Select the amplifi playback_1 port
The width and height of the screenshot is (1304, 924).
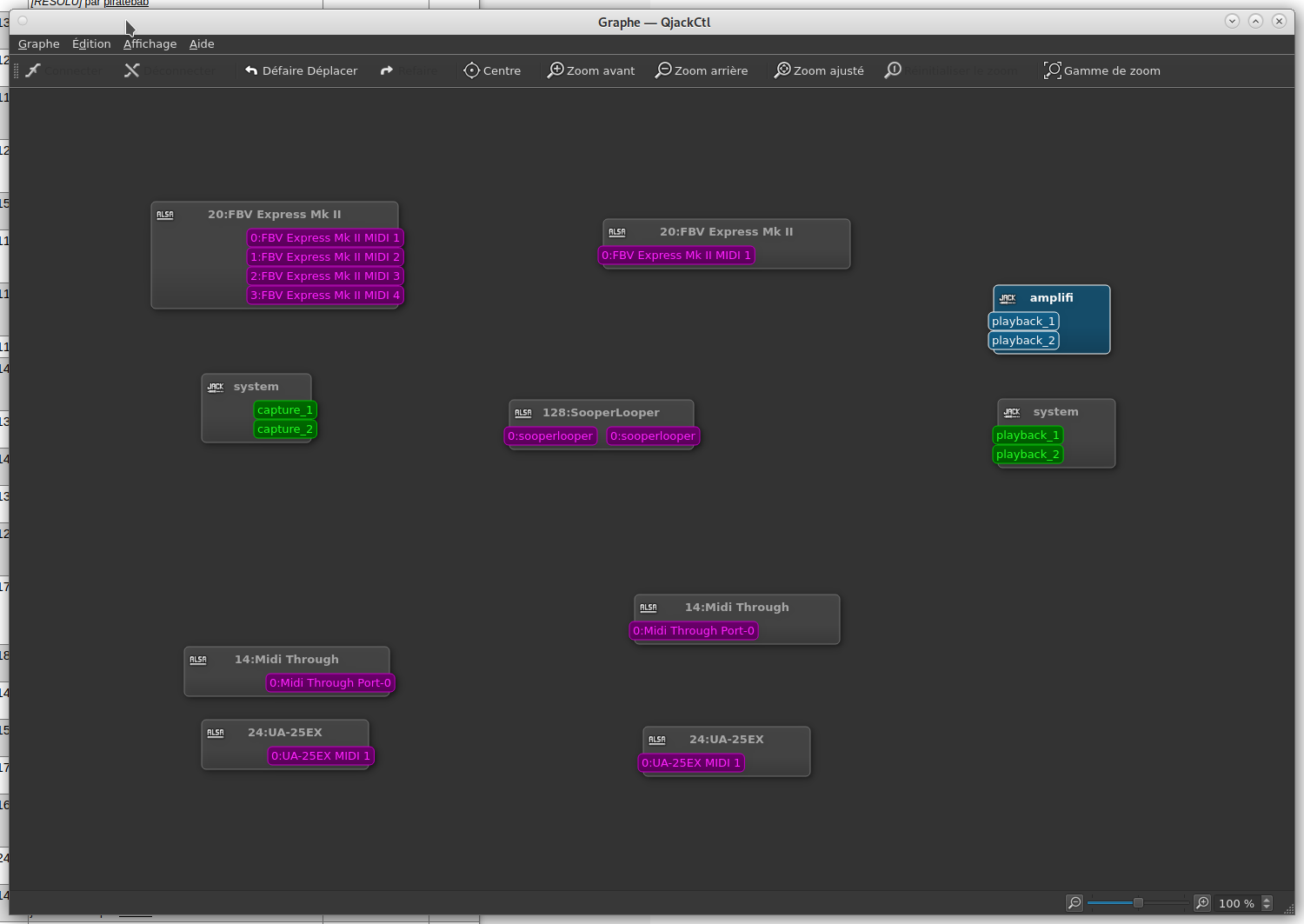tap(1023, 322)
